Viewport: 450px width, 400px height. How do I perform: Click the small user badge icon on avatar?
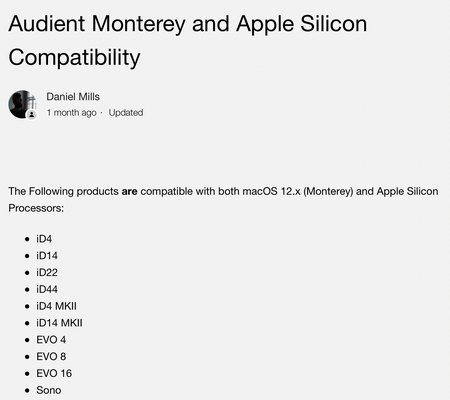pyautogui.click(x=32, y=115)
